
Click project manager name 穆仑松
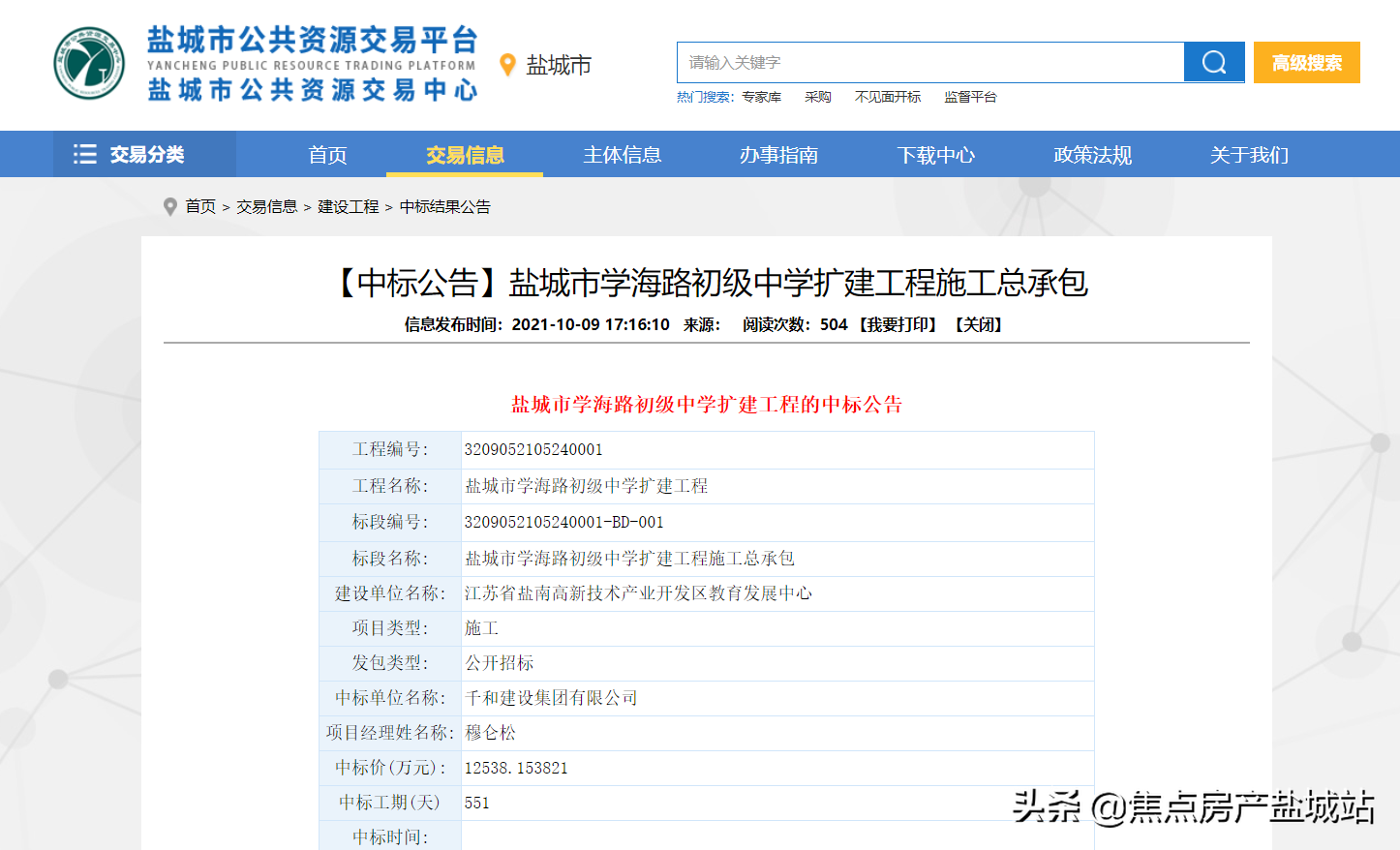(x=490, y=732)
